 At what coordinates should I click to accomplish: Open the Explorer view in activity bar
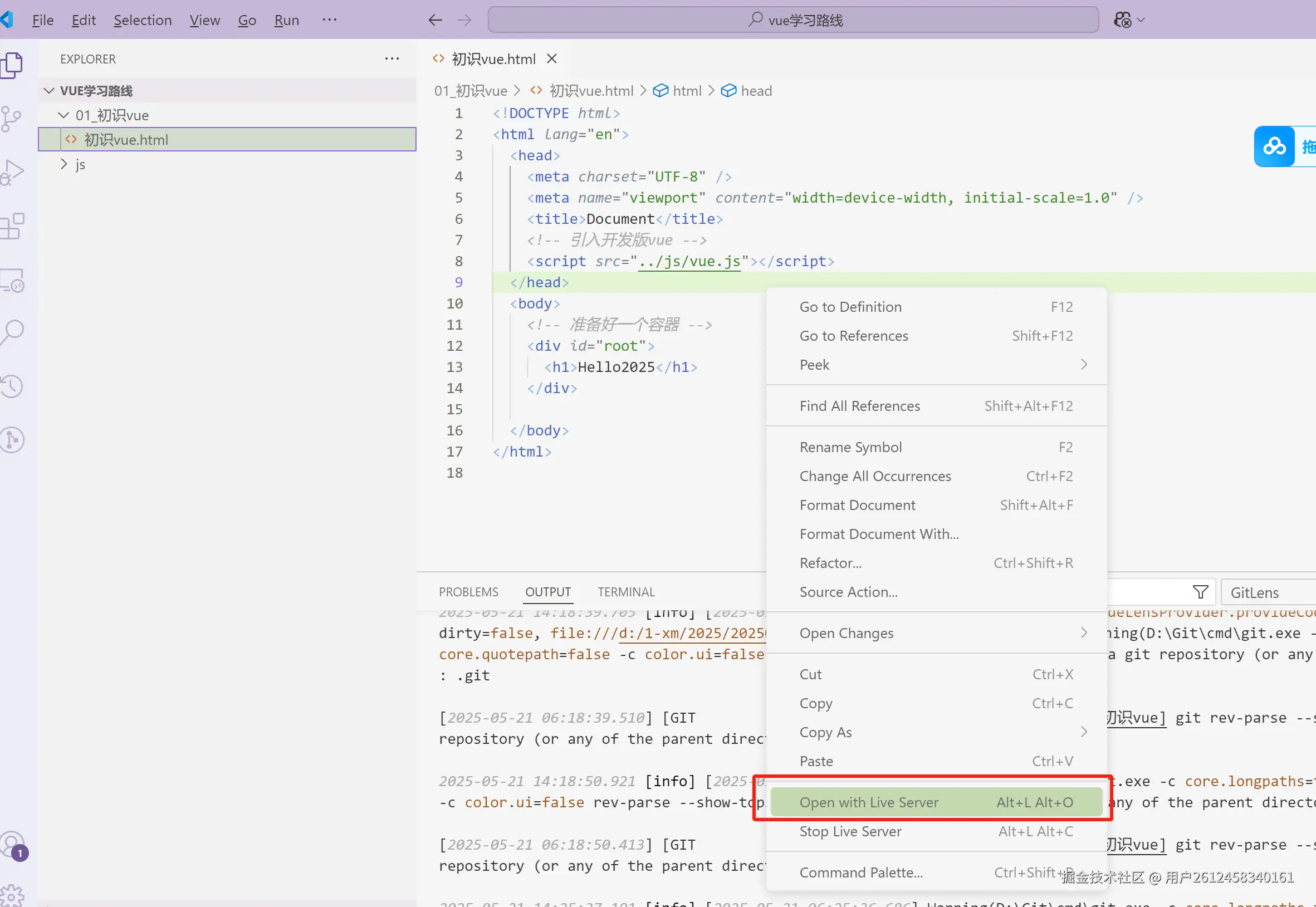12,65
